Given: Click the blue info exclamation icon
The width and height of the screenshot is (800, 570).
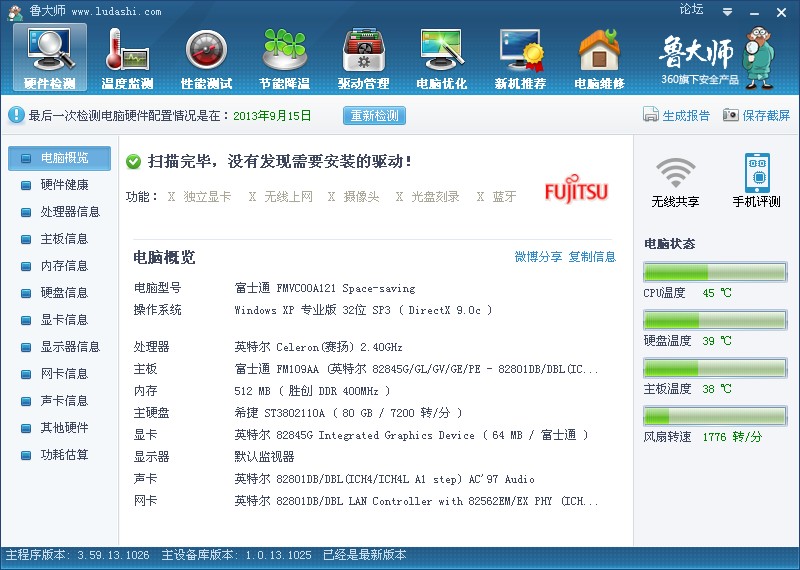Looking at the screenshot, I should tap(16, 115).
